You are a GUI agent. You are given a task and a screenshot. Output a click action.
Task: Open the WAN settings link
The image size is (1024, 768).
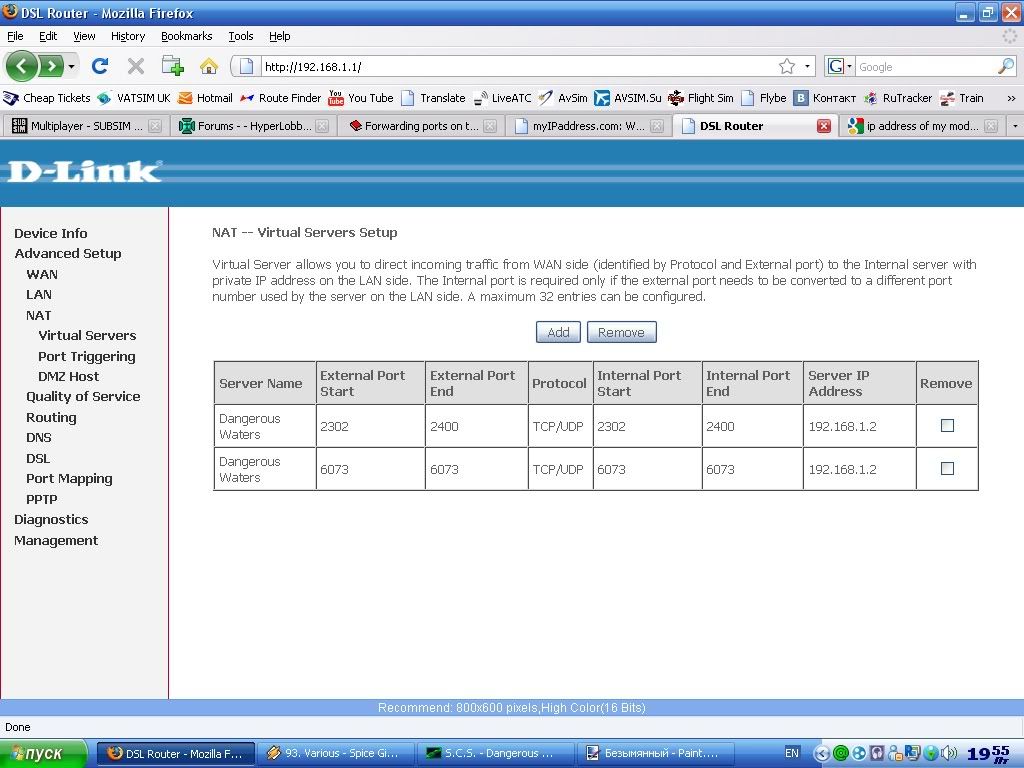coord(42,274)
